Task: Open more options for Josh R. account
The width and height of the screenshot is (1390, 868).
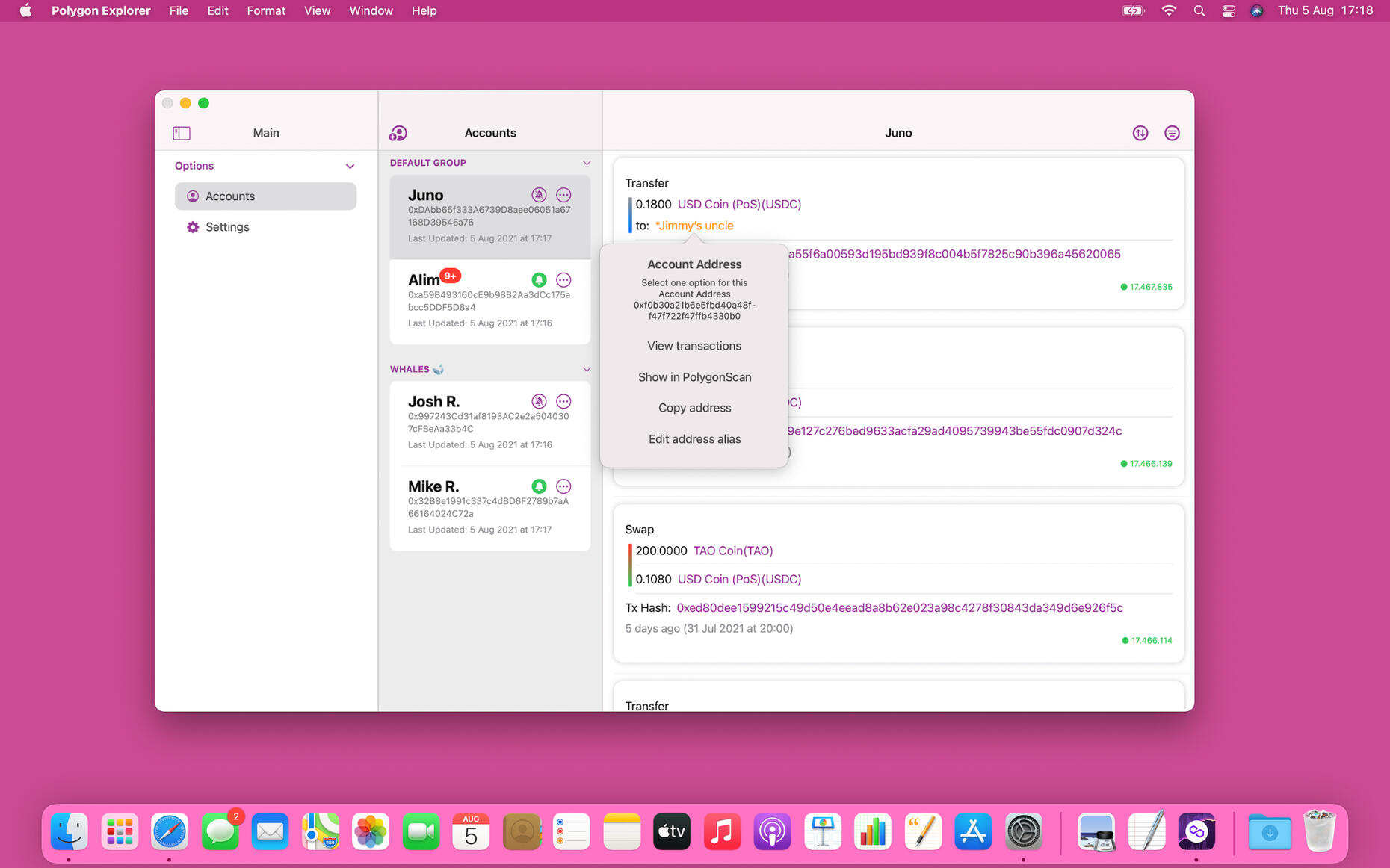Action: [563, 401]
